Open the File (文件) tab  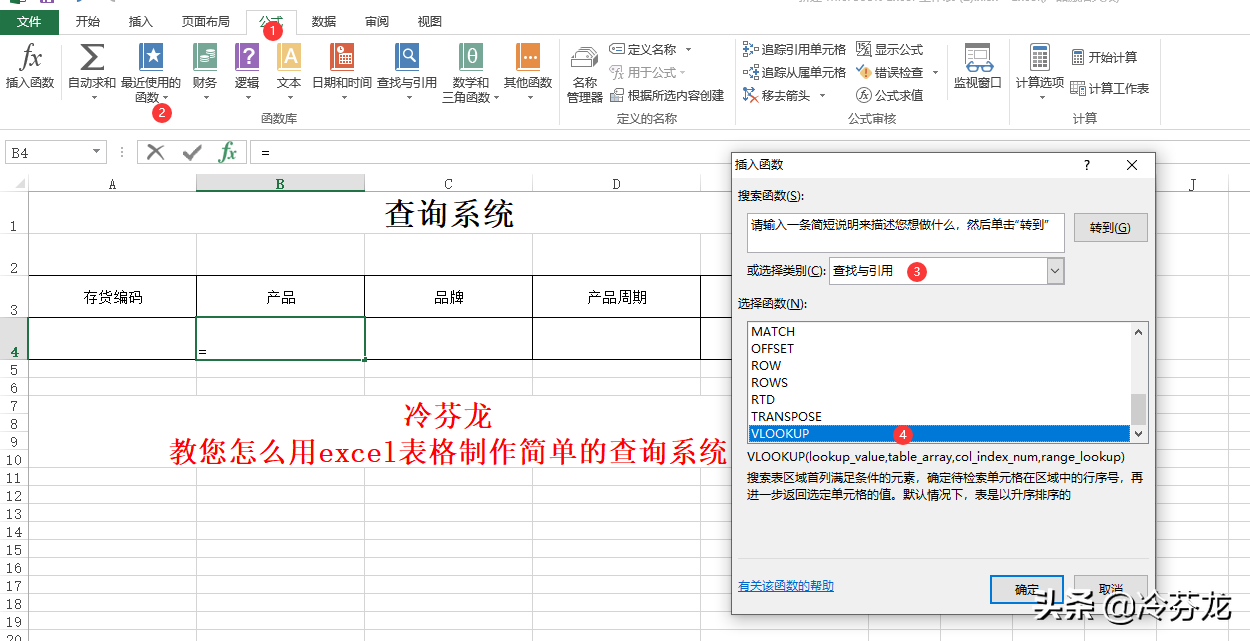30,21
